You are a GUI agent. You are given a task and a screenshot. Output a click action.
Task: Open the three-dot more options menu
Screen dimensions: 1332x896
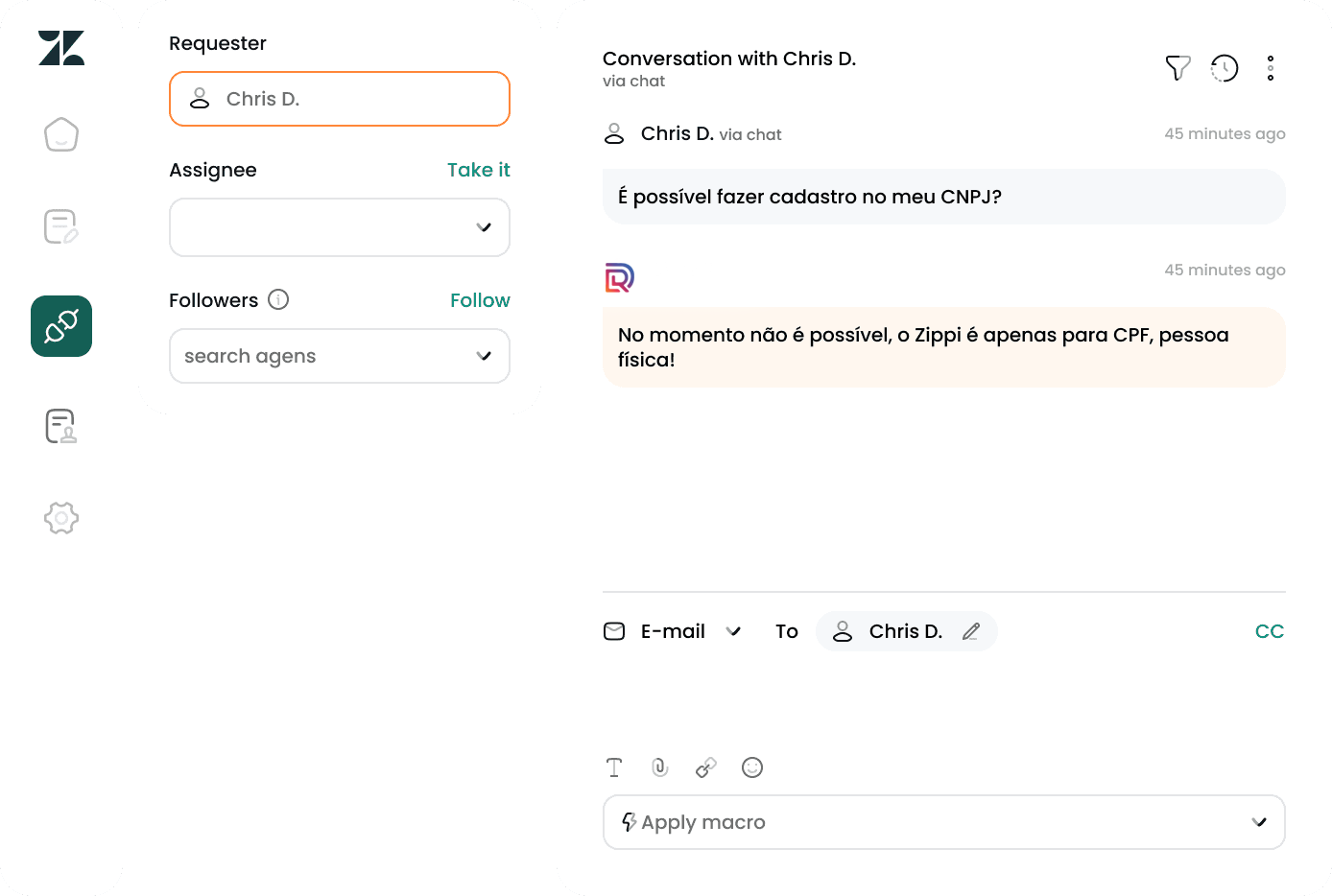coord(1271,68)
